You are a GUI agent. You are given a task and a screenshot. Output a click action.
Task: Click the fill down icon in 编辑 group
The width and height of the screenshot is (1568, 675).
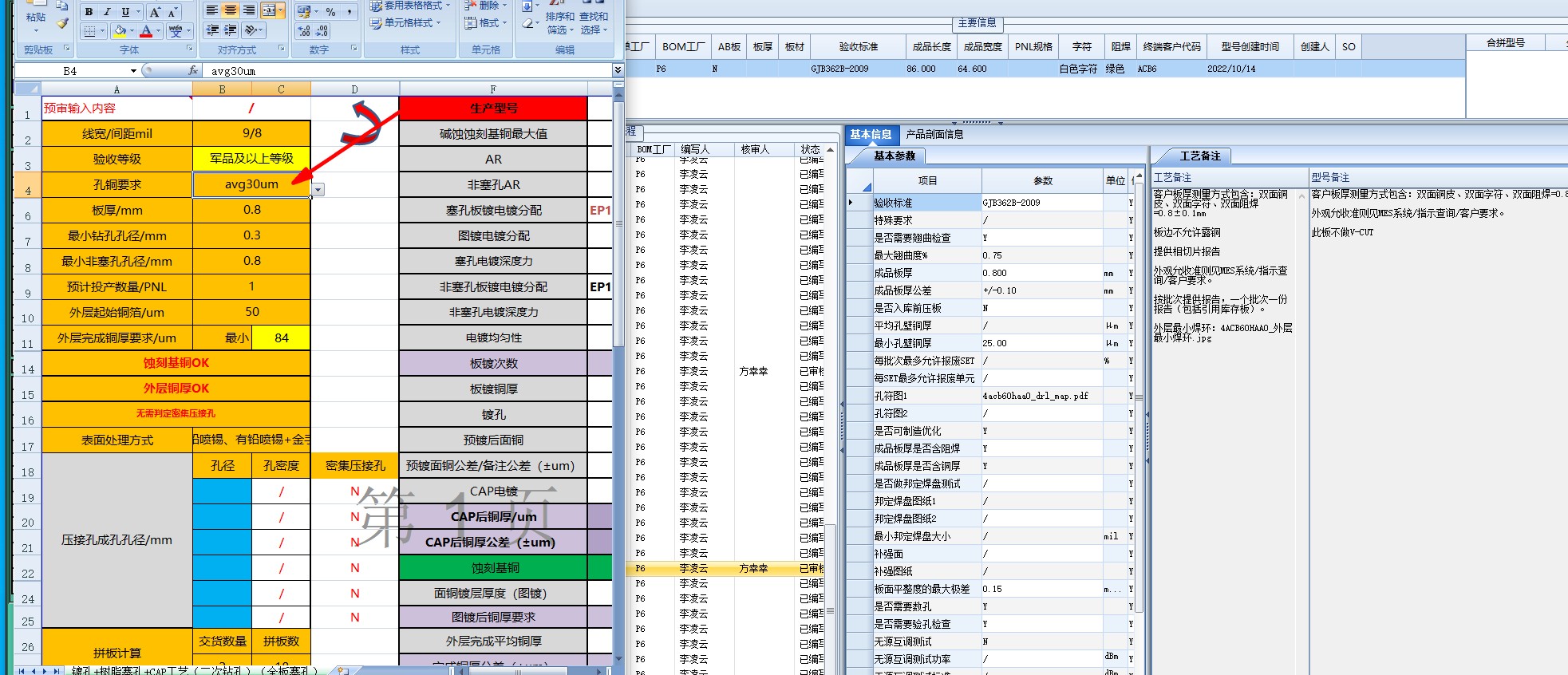[x=527, y=6]
